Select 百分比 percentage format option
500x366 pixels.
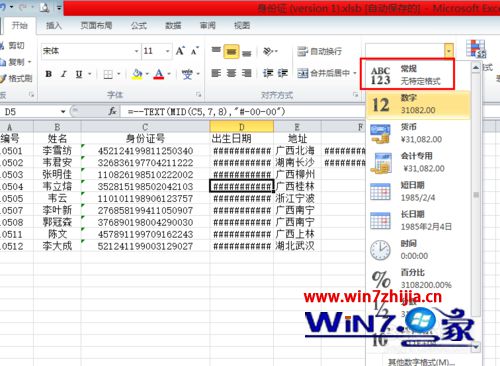click(x=418, y=279)
